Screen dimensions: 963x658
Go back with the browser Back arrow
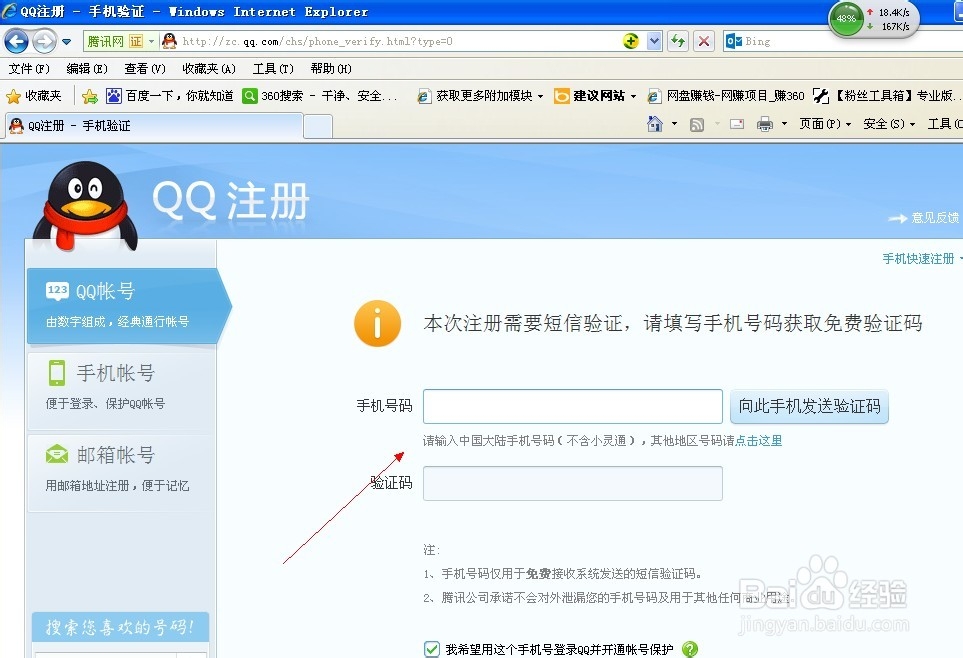[x=16, y=41]
